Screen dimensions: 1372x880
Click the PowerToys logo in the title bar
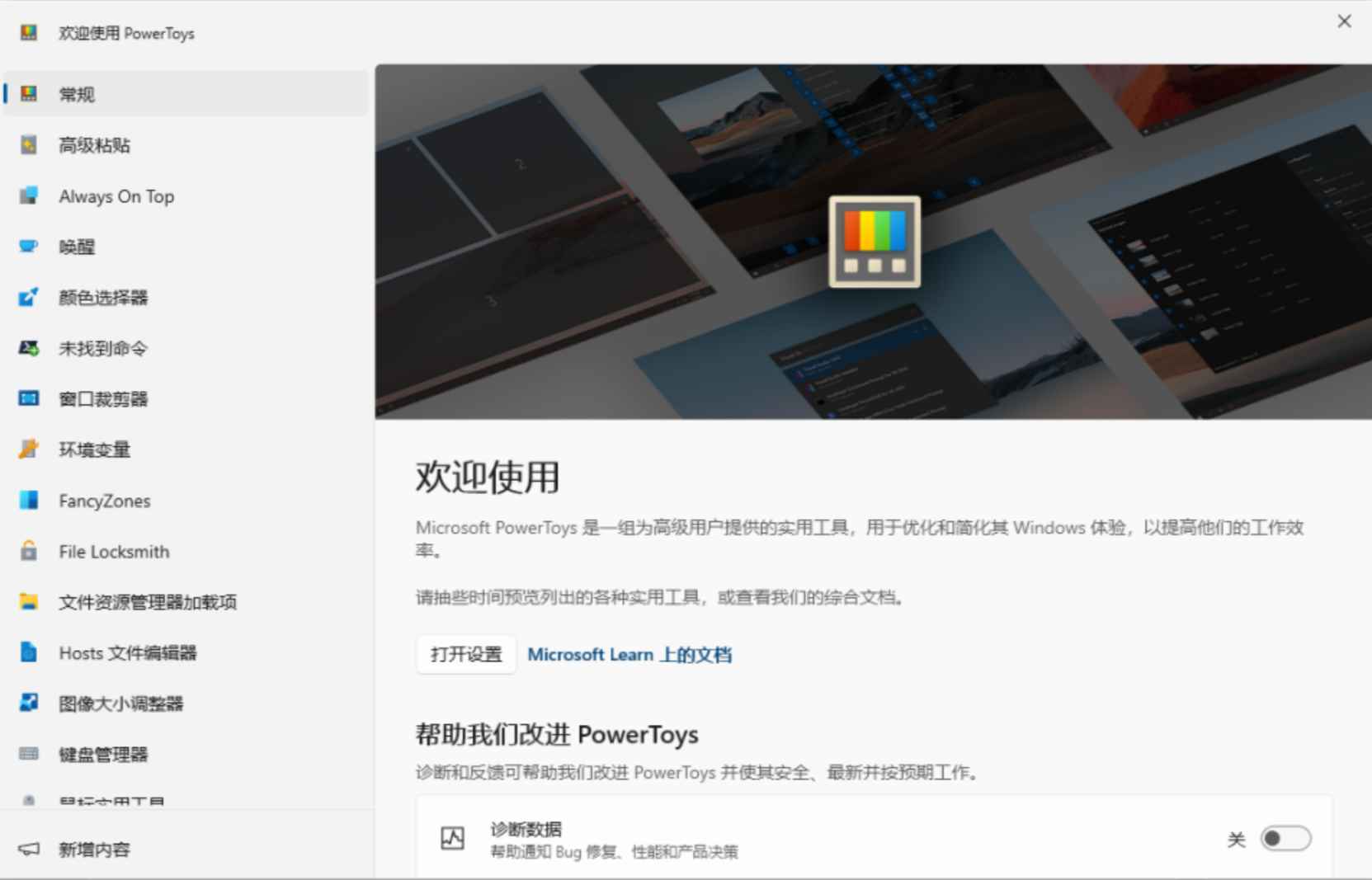tap(29, 32)
